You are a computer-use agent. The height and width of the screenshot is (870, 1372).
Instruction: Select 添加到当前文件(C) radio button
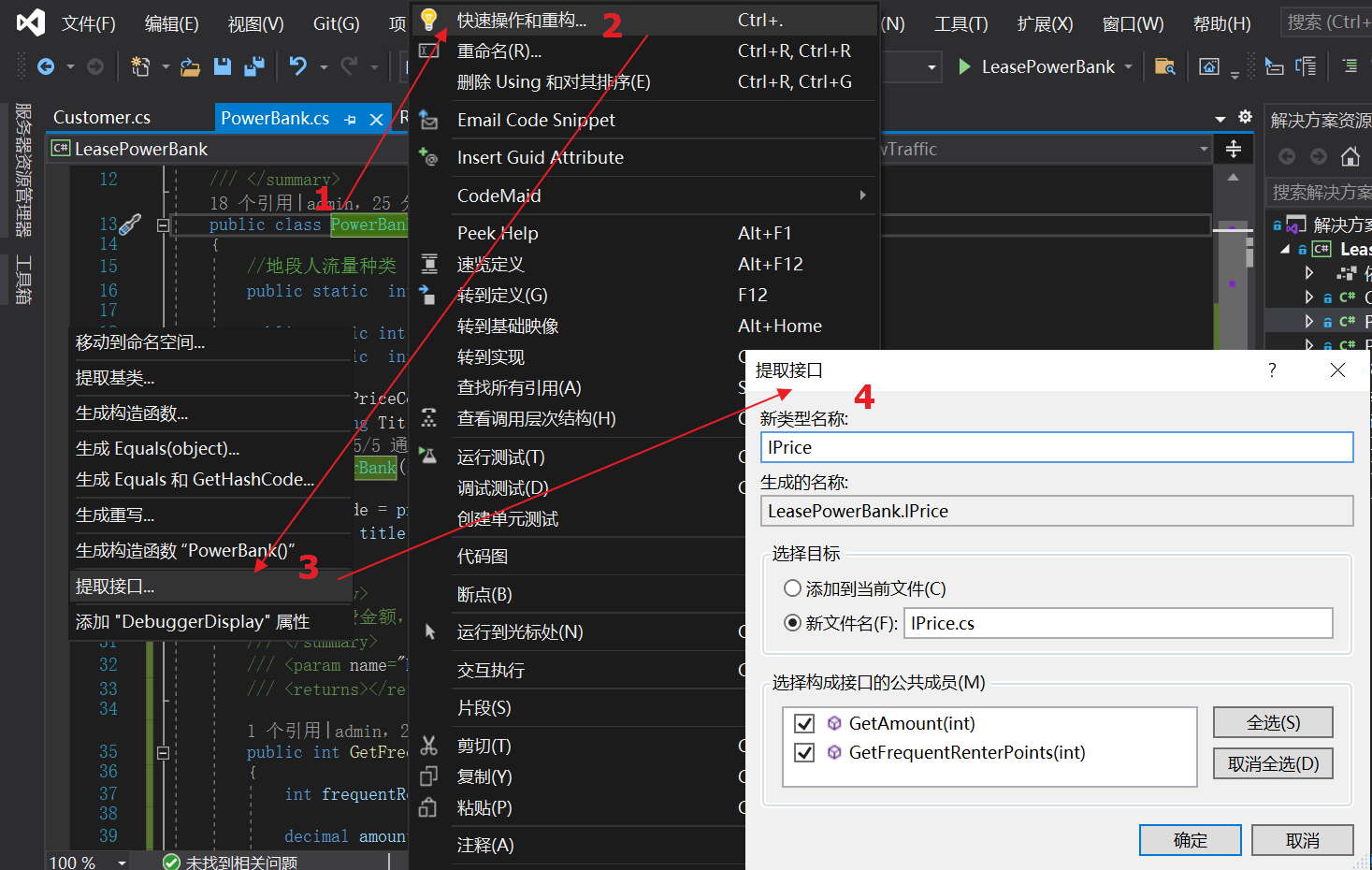point(793,588)
